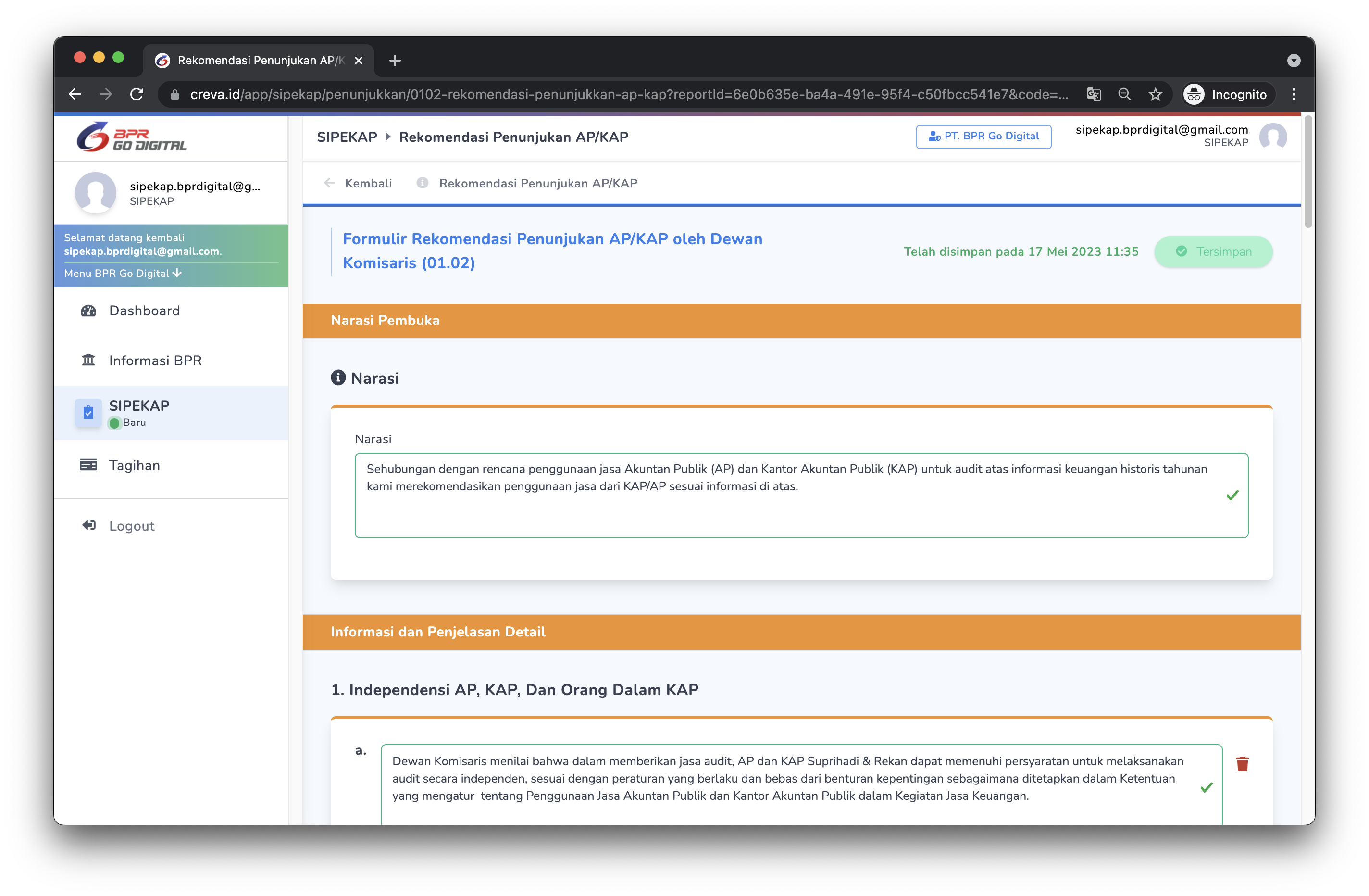The width and height of the screenshot is (1369, 896).
Task: Click the Tersimpan button
Action: pos(1213,252)
